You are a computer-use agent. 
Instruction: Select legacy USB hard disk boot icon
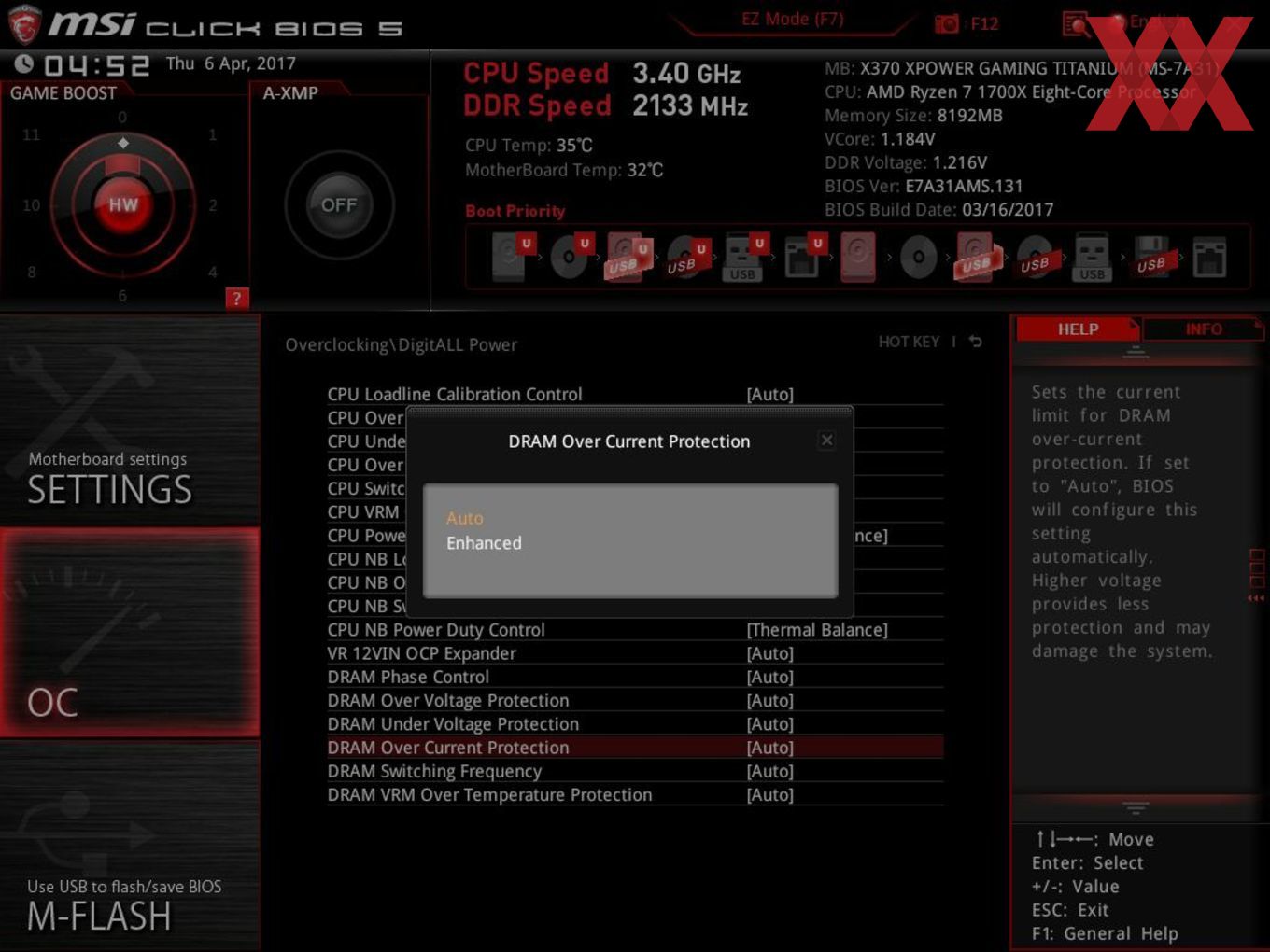[976, 258]
